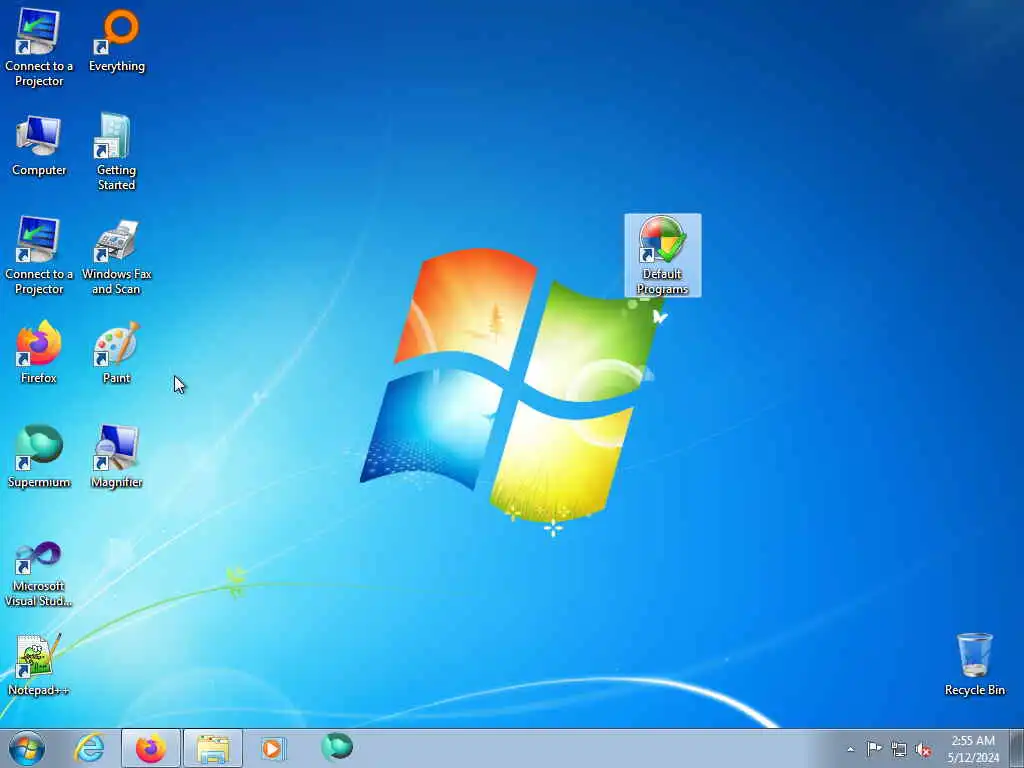Click the highlighted Default Programs icon
This screenshot has width=1024, height=768.
(662, 255)
